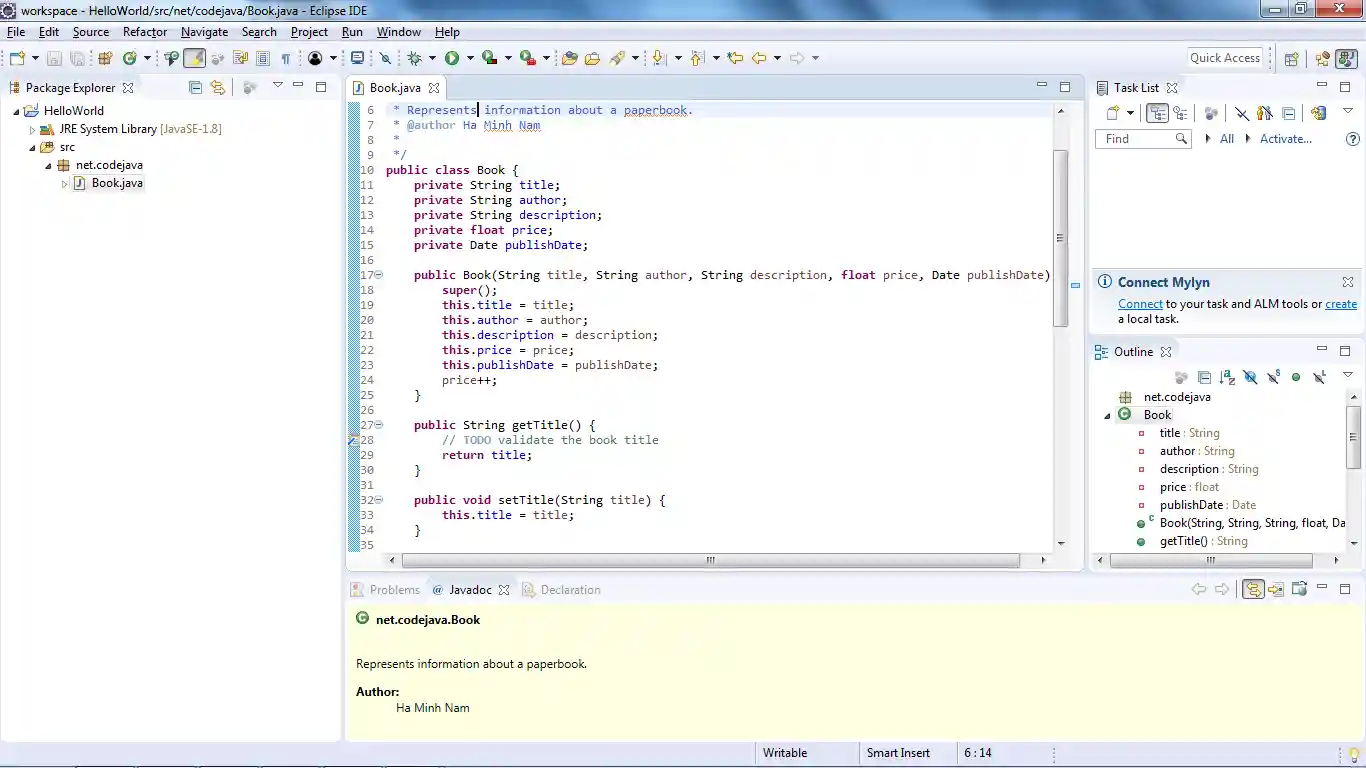Viewport: 1366px width, 768px height.
Task: Click the Open Perspective icon
Action: pyautogui.click(x=1291, y=58)
